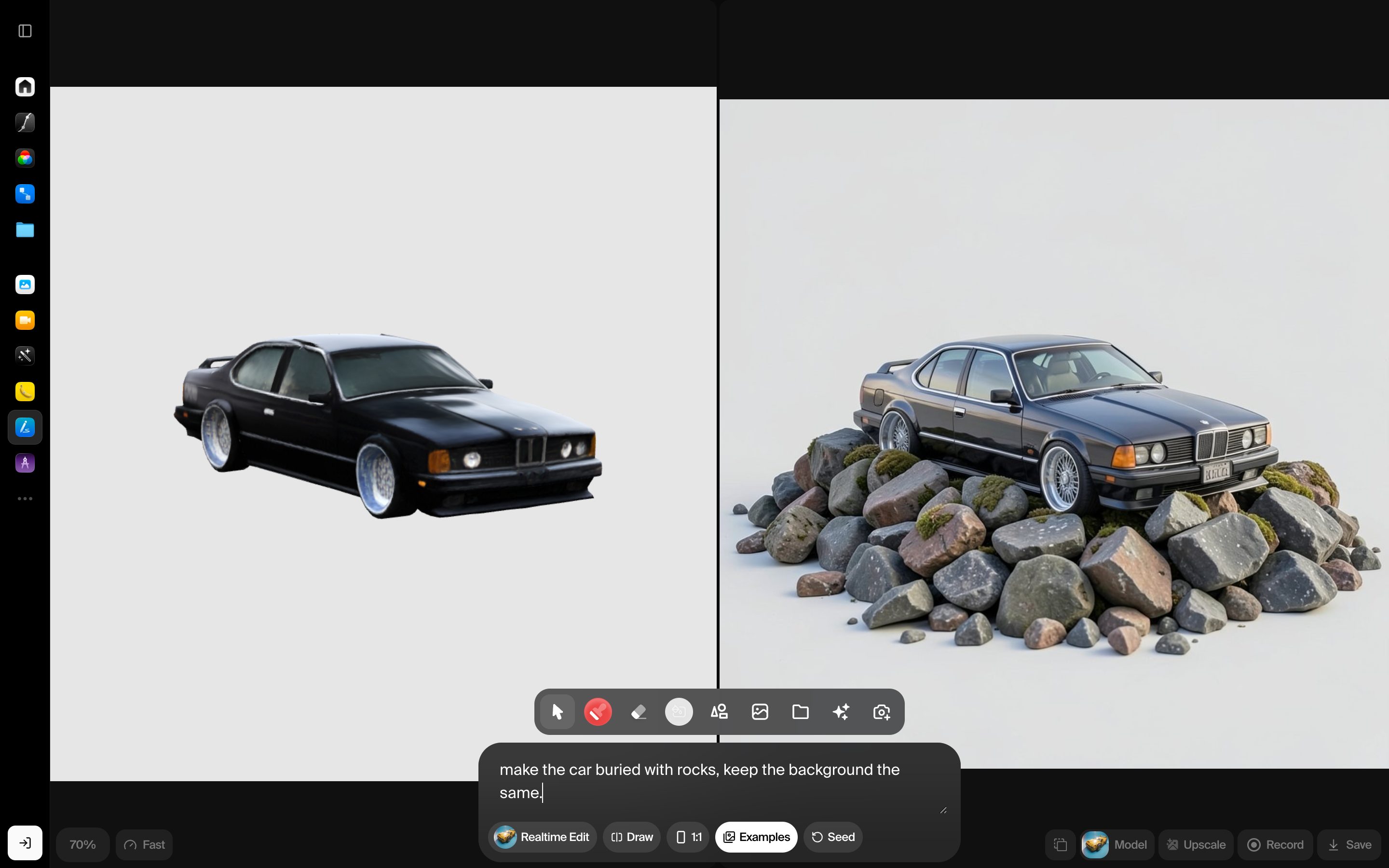Open the orange video camera icon
The height and width of the screenshot is (868, 1389).
25,320
